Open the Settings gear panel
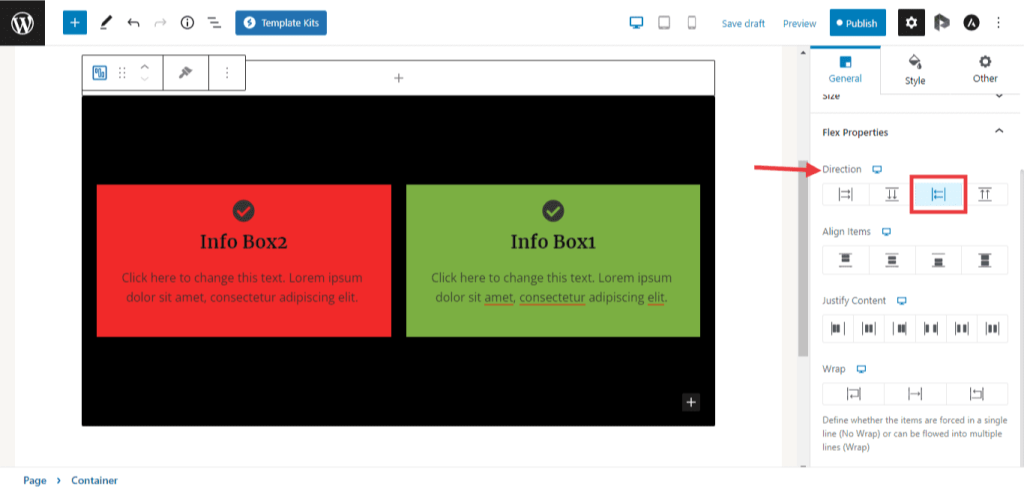The height and width of the screenshot is (493, 1024). [x=911, y=22]
